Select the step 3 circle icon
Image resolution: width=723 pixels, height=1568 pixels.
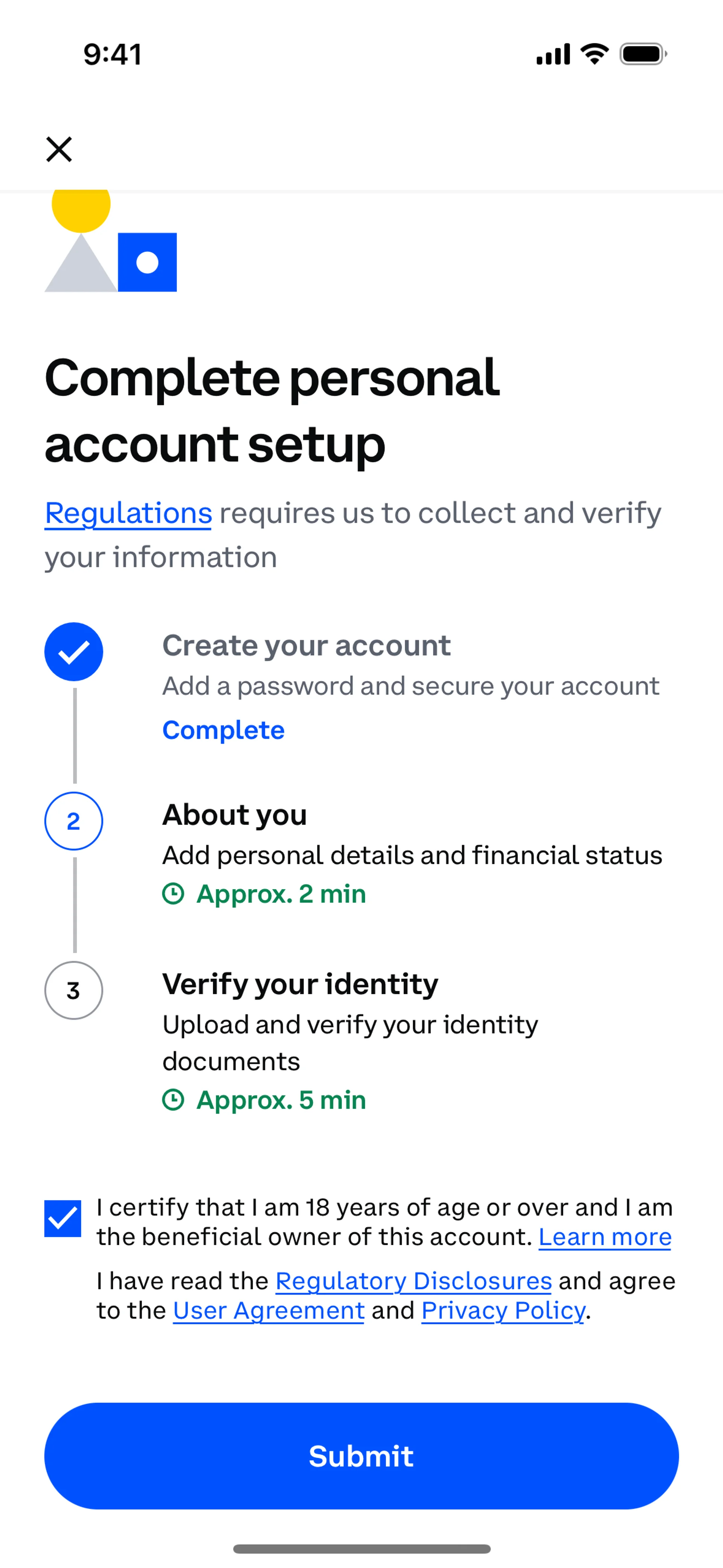pos(74,990)
